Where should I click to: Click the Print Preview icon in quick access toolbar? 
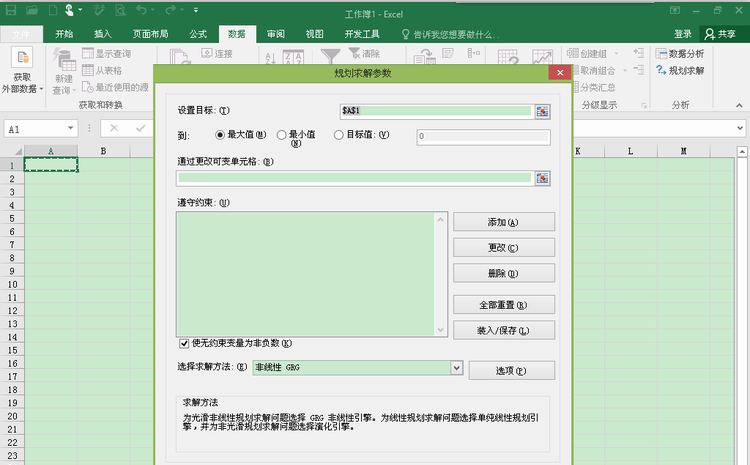pos(121,10)
